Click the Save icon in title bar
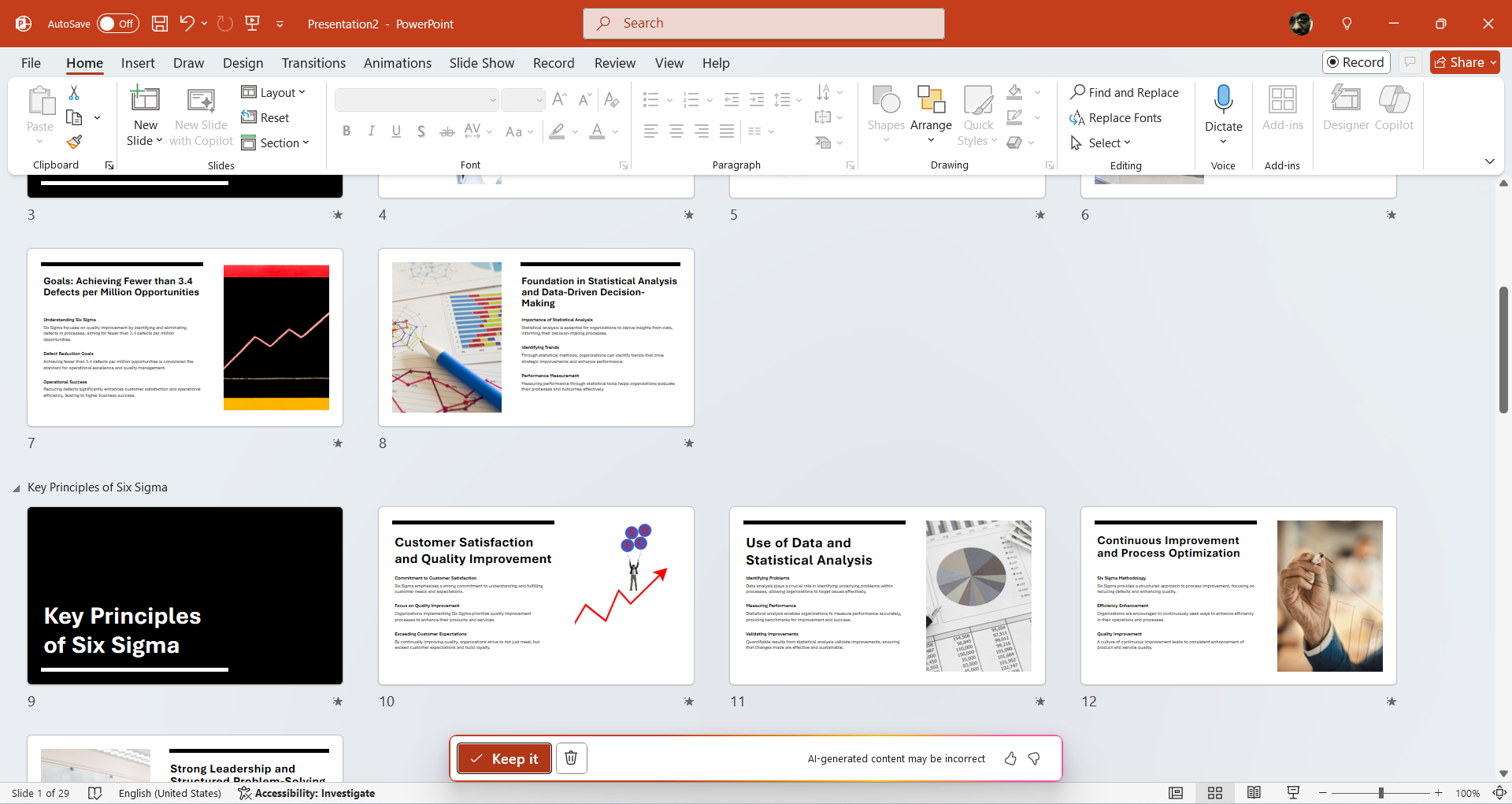The image size is (1512, 804). pos(160,24)
